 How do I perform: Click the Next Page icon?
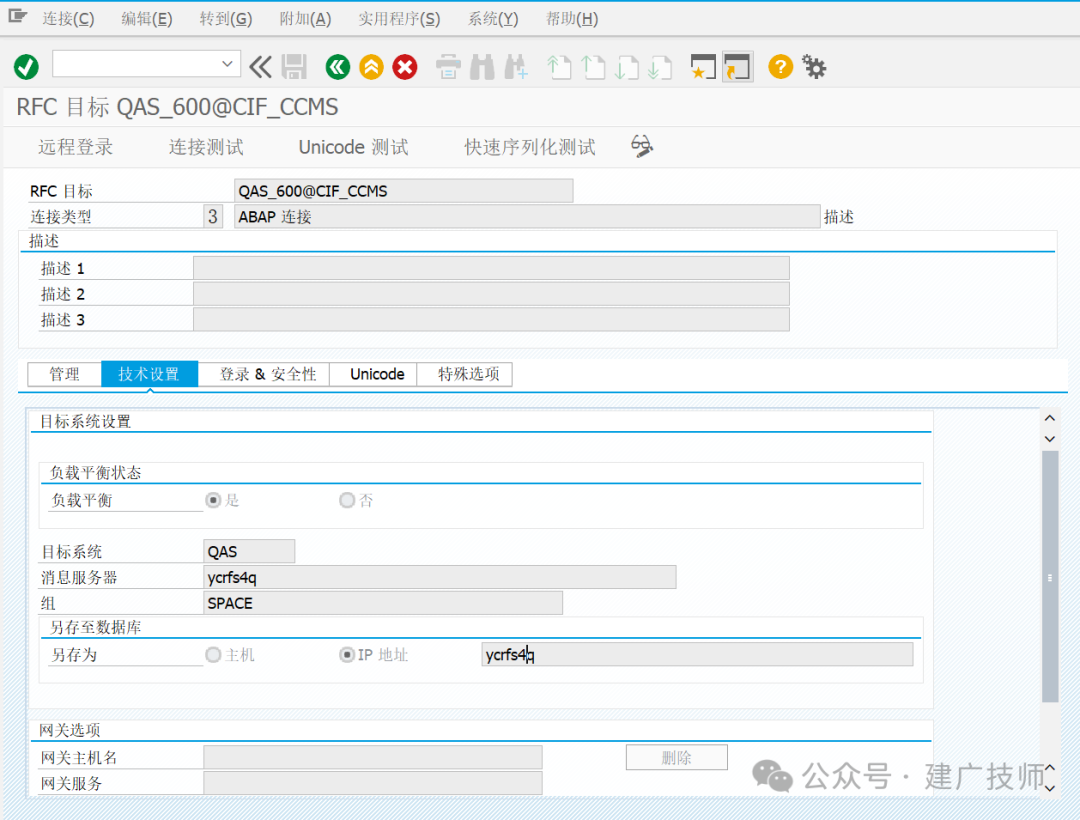tap(627, 67)
